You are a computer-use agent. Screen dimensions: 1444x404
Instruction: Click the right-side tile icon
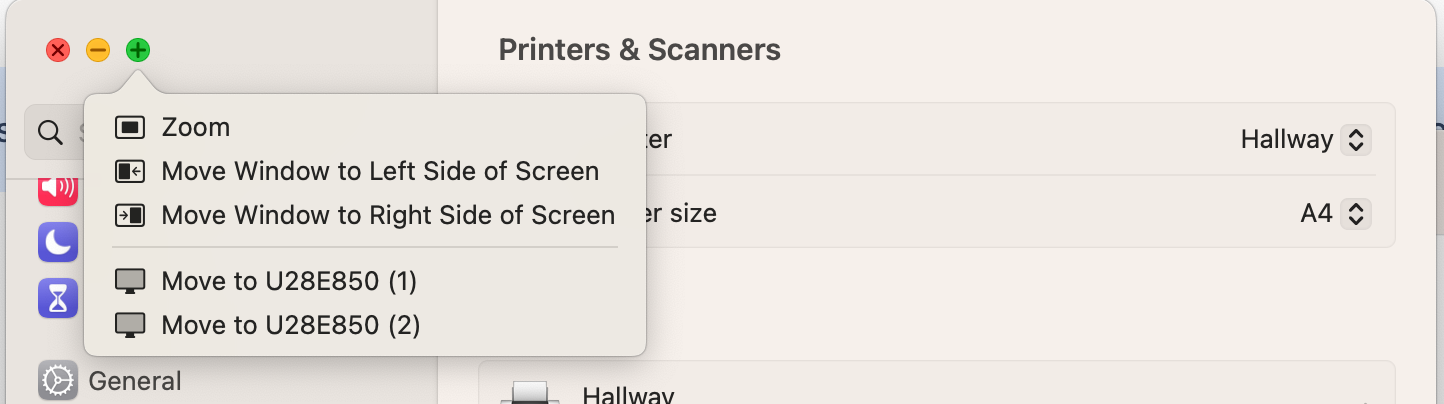[130, 215]
